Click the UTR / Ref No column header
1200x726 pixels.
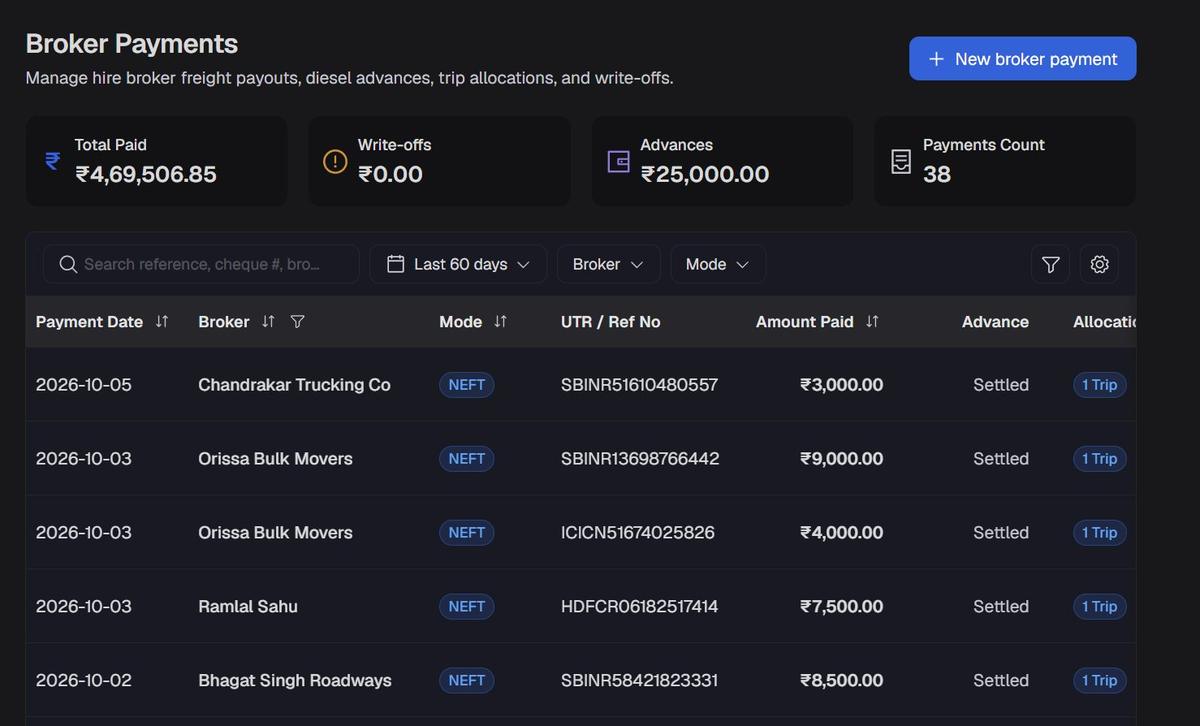point(610,322)
